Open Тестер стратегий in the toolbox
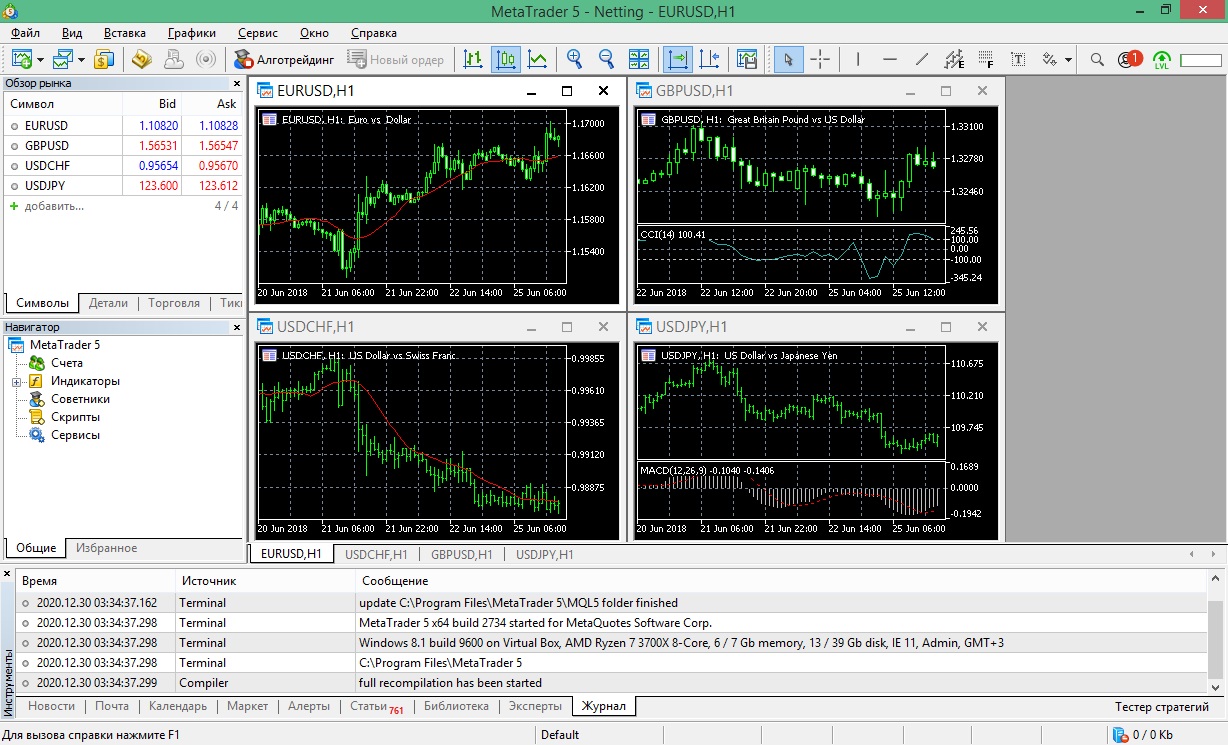 pos(1162,707)
